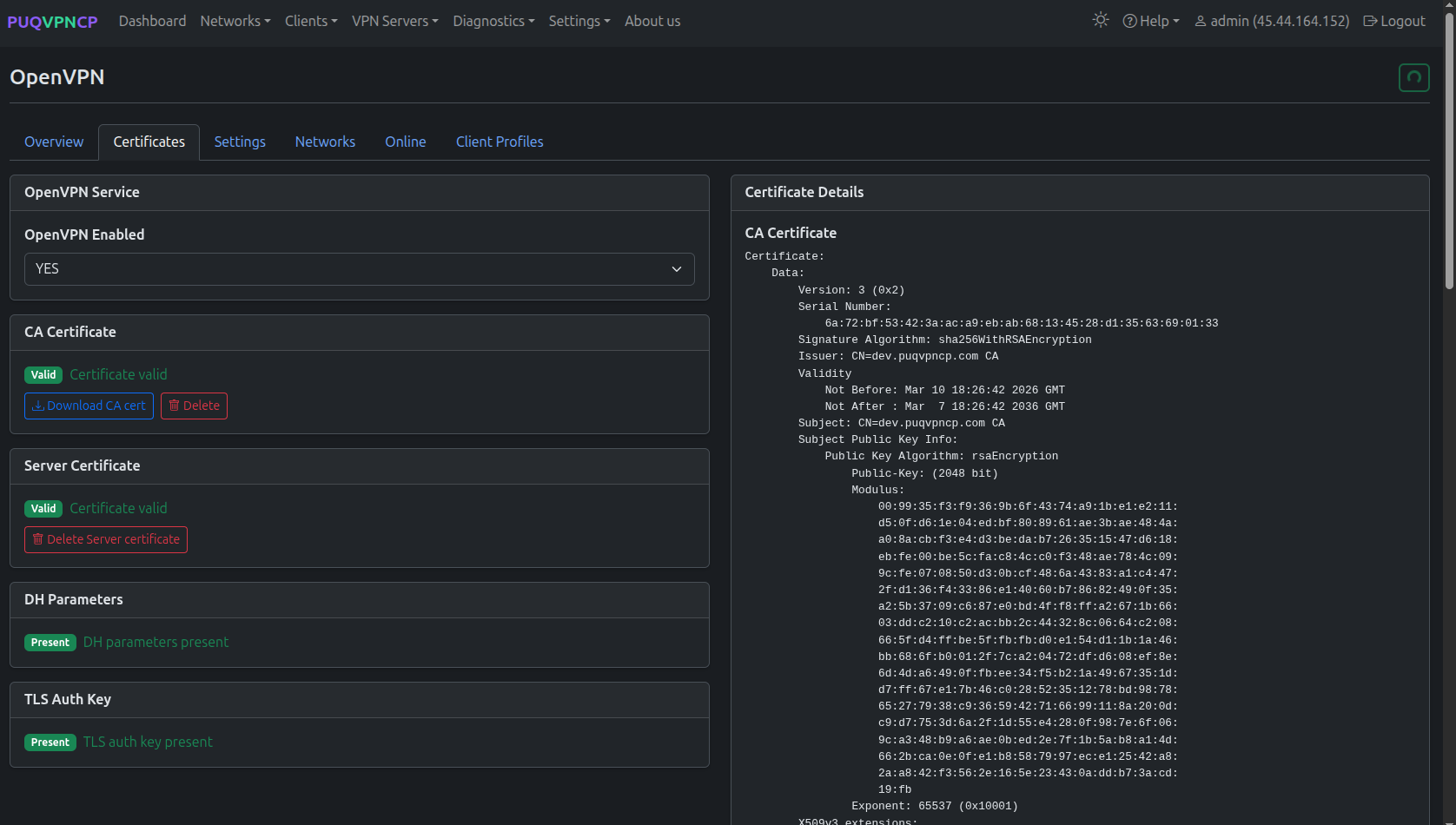The width and height of the screenshot is (1456, 825).
Task: Log out using the Logout link
Action: (x=1394, y=21)
